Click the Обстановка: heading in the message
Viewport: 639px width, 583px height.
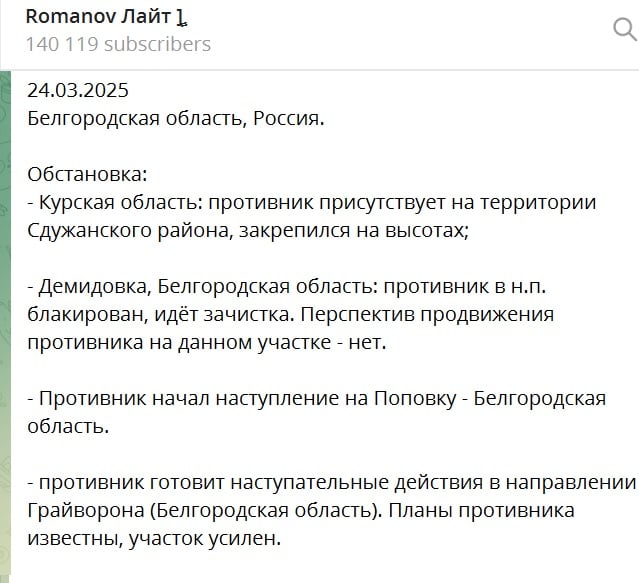(x=87, y=174)
